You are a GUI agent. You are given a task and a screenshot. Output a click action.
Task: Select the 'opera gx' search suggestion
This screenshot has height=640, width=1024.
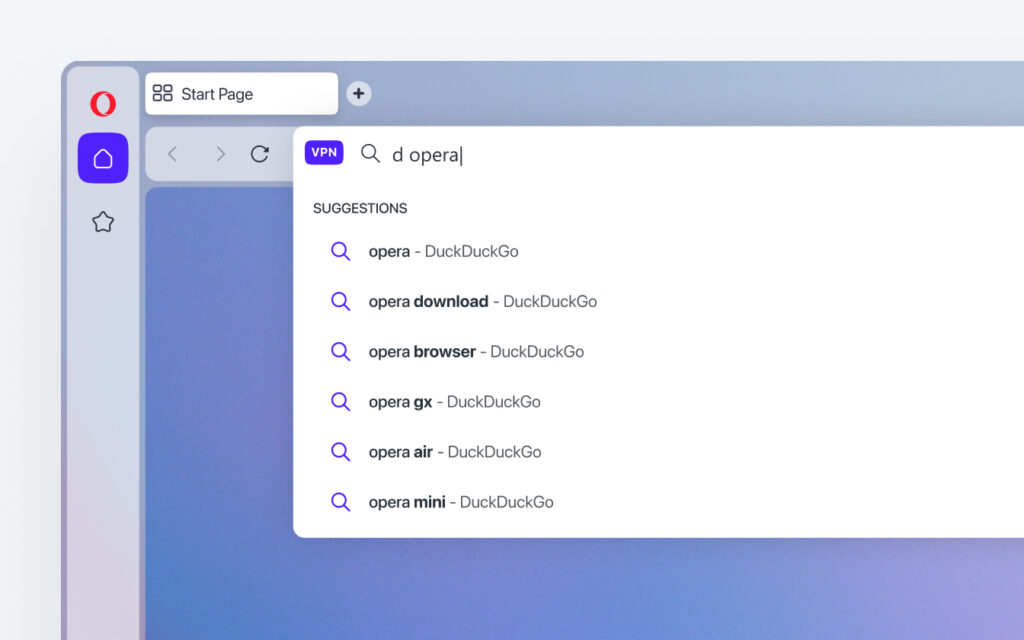[x=454, y=401]
